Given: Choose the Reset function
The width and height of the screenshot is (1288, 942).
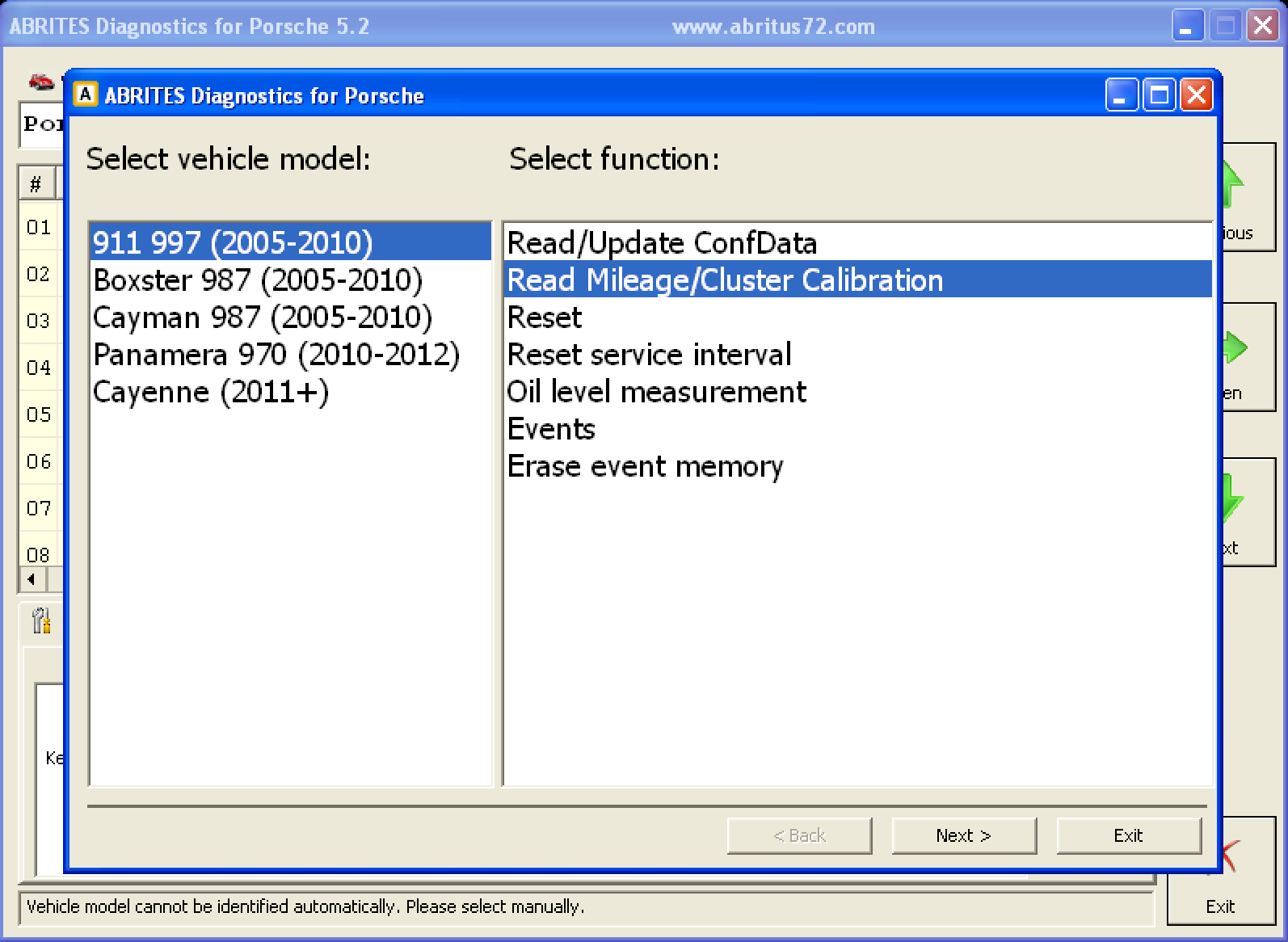Looking at the screenshot, I should 858,317.
